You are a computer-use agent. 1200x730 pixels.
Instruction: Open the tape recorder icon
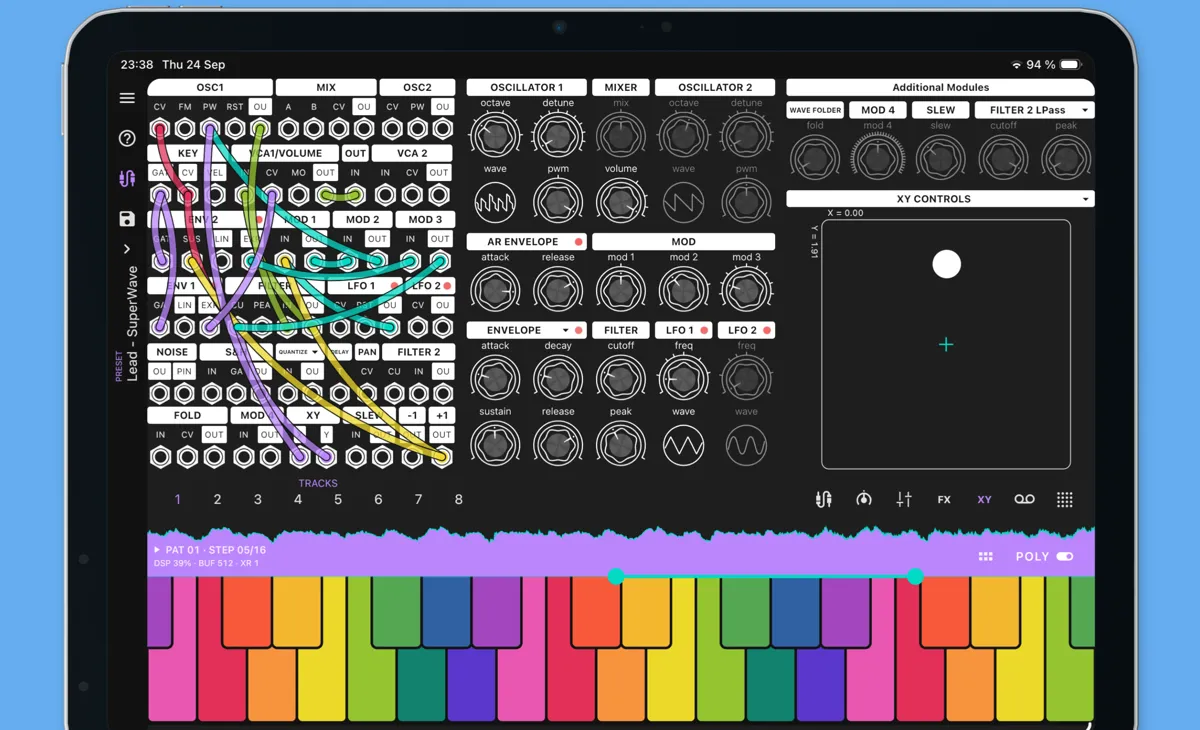click(1024, 499)
